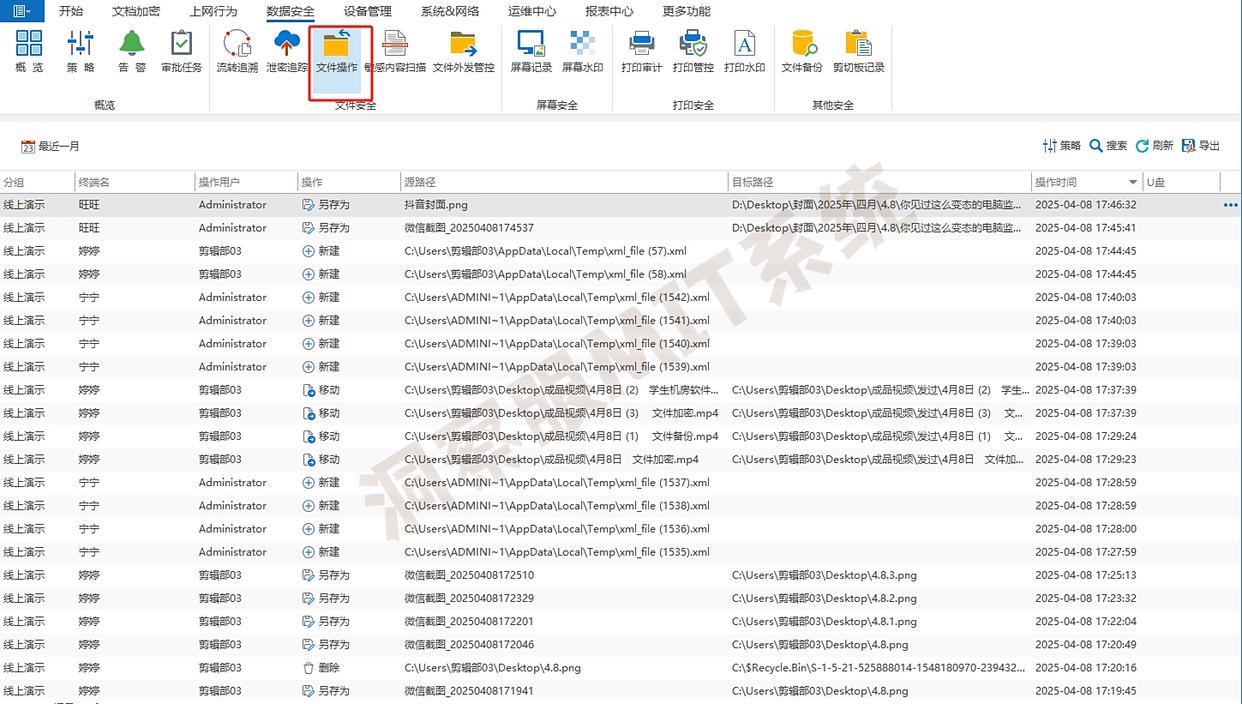Click the U盘 column header
1242x704 pixels.
1182,182
